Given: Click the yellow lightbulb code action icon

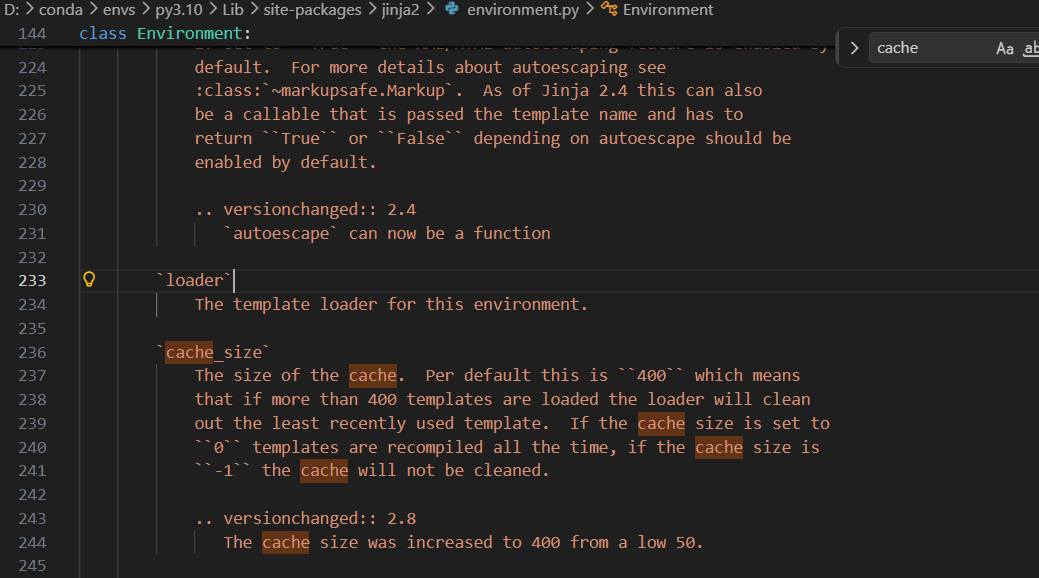Looking at the screenshot, I should pyautogui.click(x=88, y=280).
